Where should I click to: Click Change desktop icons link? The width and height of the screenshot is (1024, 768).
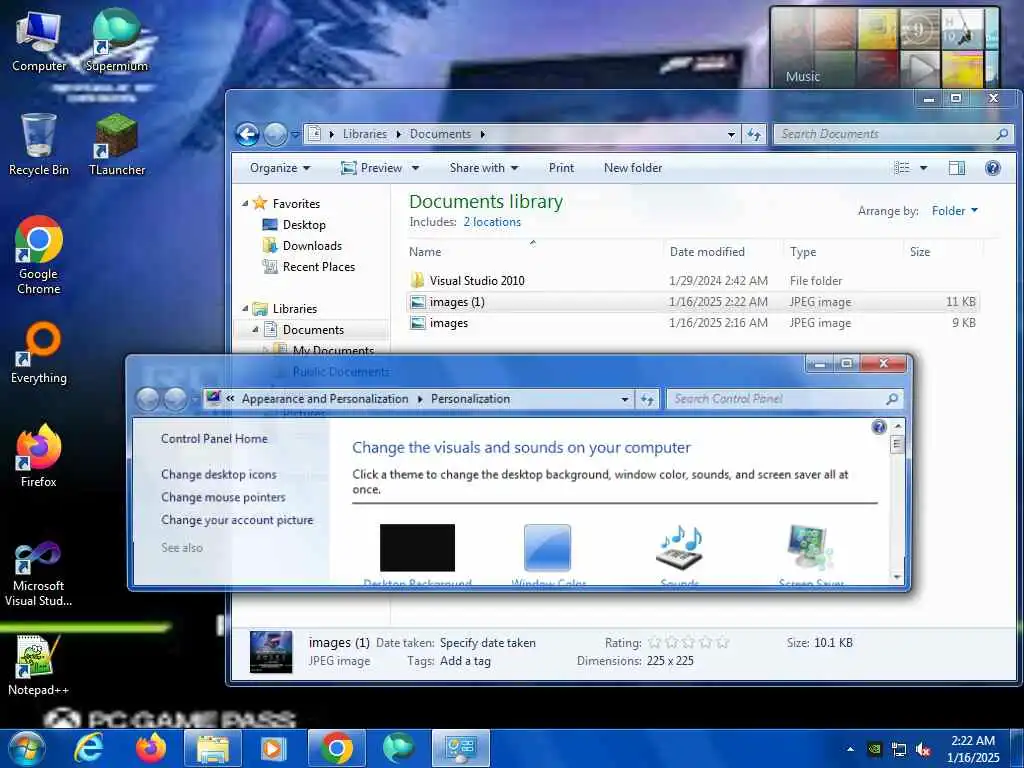[x=219, y=475]
